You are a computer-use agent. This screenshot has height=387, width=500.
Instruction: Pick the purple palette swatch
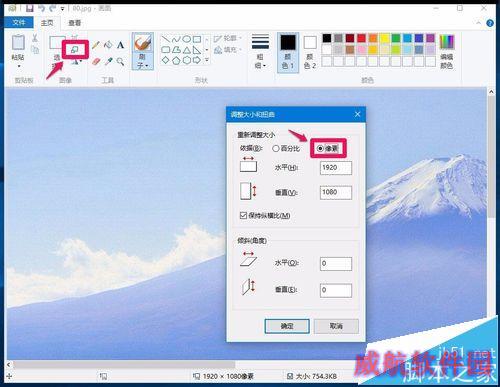pyautogui.click(x=430, y=38)
